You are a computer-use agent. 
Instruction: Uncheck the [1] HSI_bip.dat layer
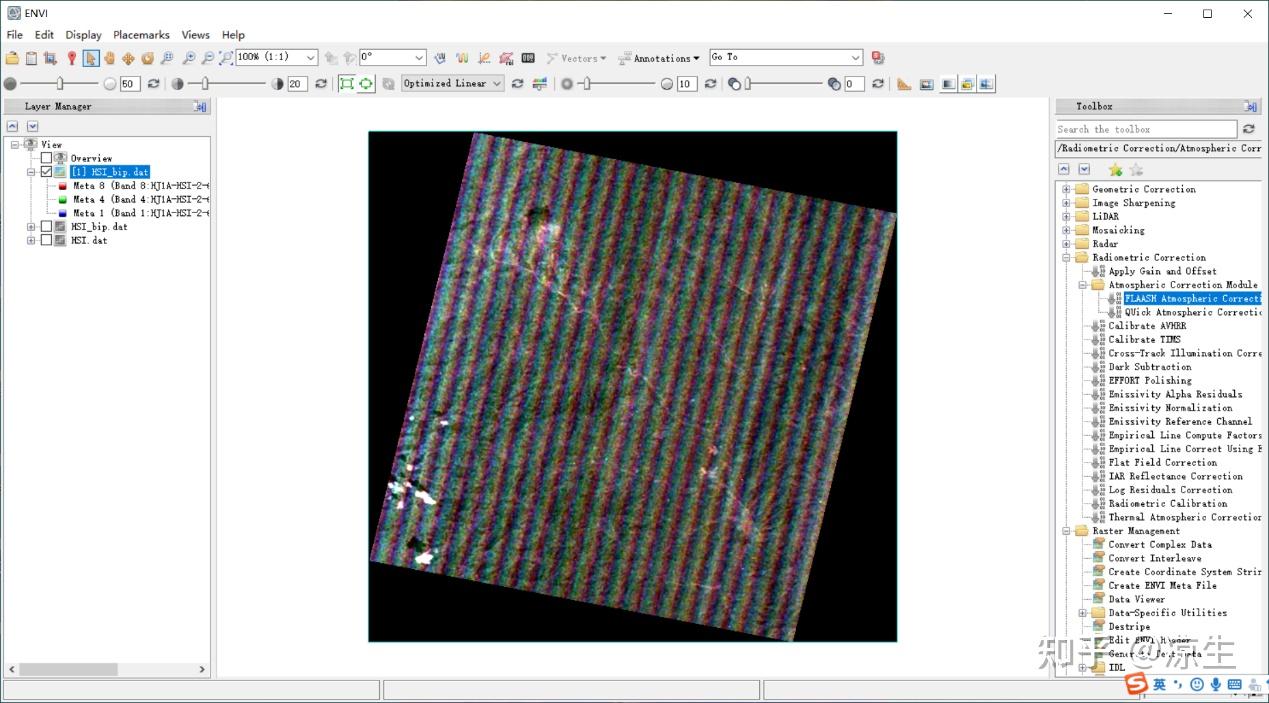46,172
